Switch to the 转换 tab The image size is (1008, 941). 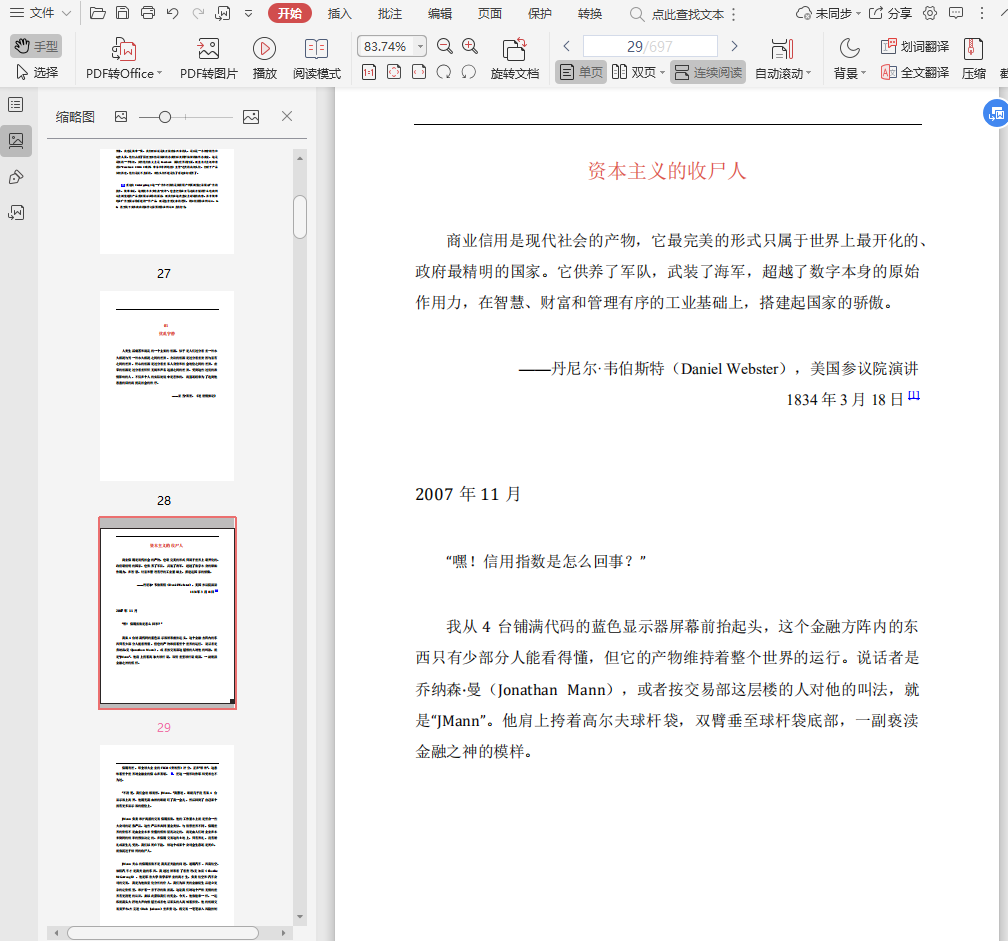[x=590, y=13]
